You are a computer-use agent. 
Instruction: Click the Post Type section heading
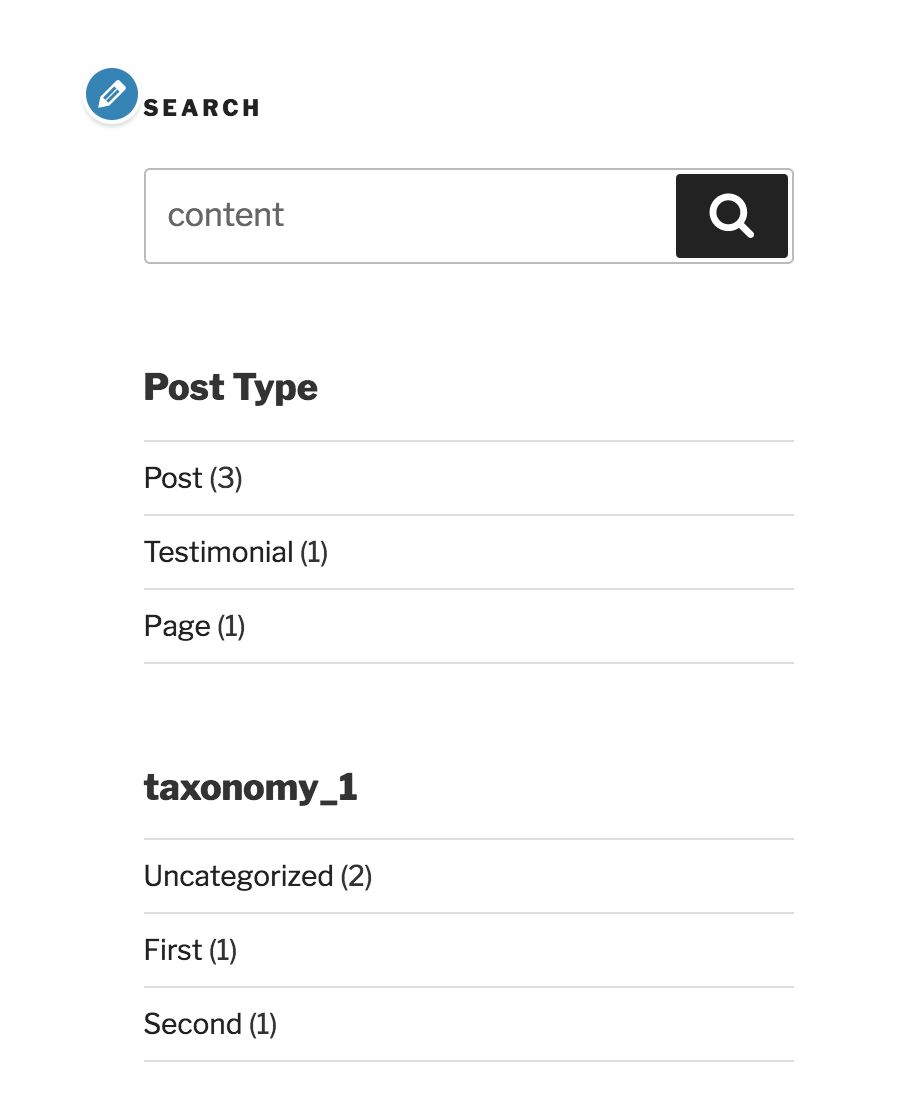[x=231, y=388]
